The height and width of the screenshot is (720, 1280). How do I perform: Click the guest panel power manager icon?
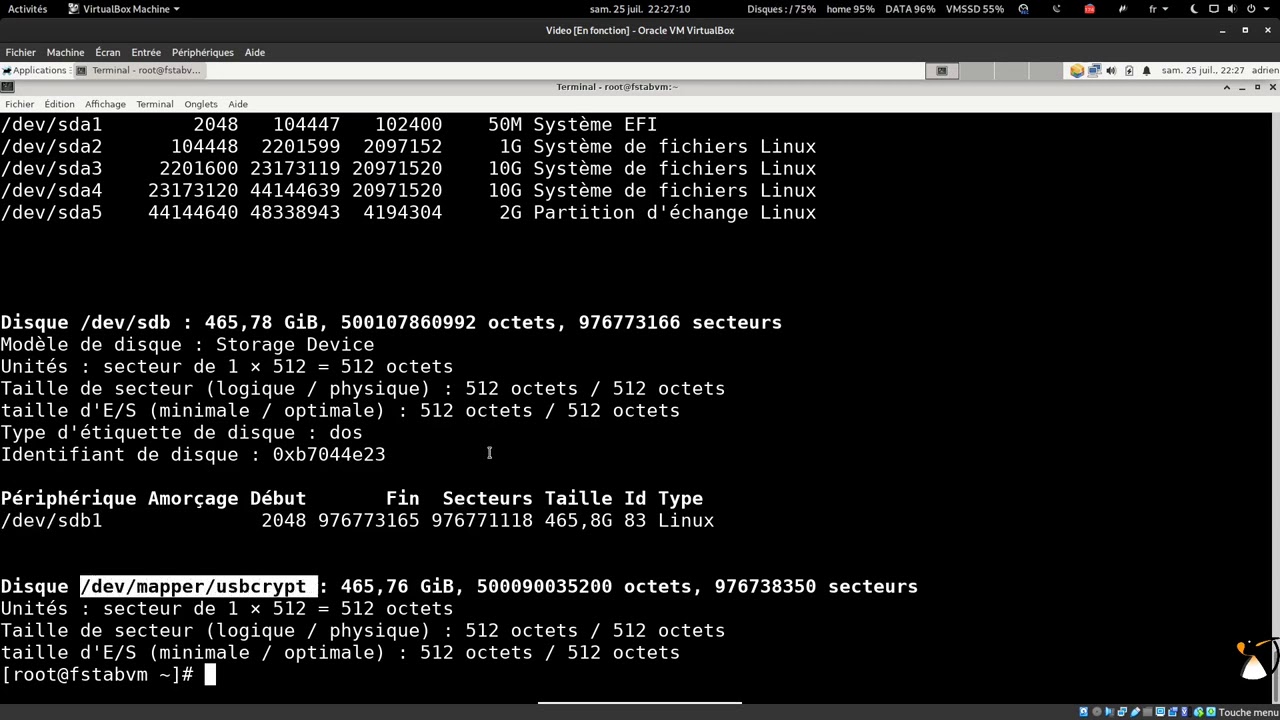tap(1129, 70)
